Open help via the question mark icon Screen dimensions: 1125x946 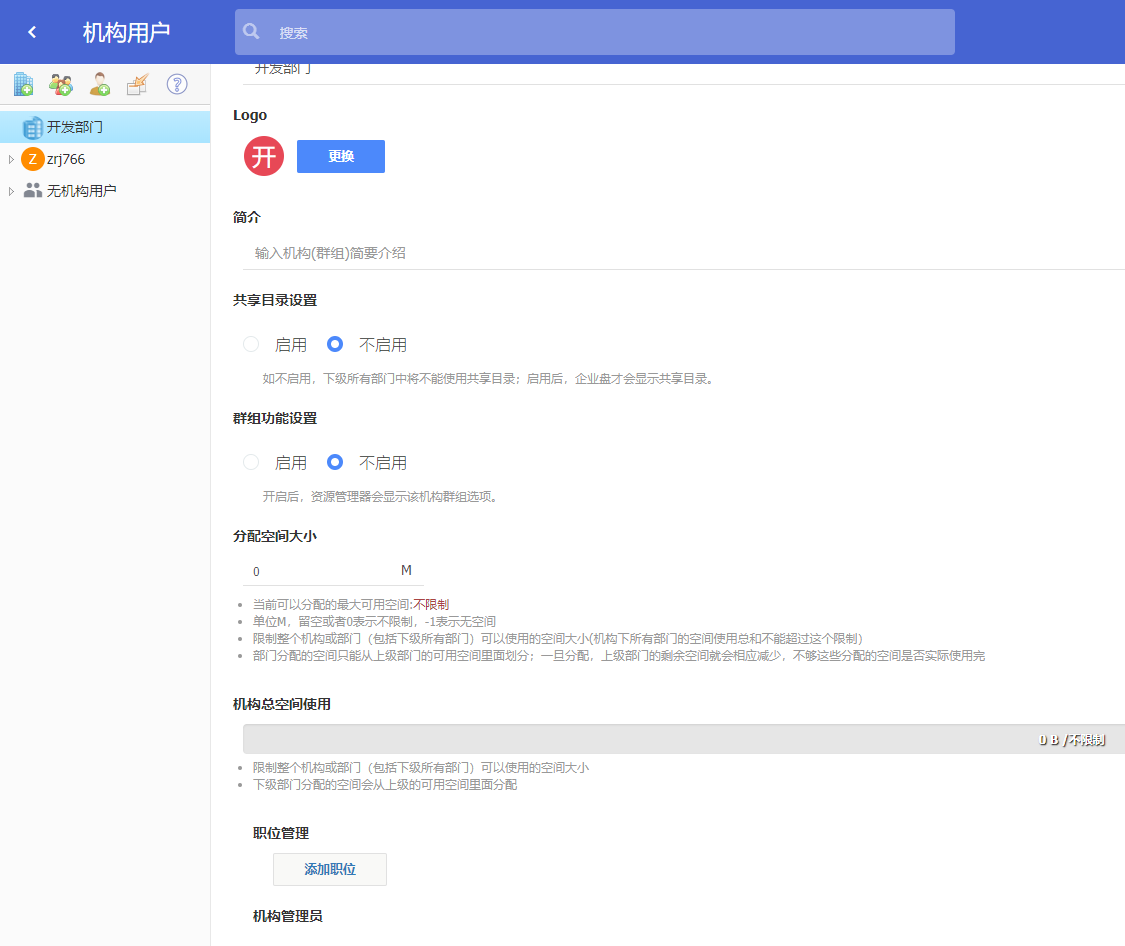pos(177,84)
